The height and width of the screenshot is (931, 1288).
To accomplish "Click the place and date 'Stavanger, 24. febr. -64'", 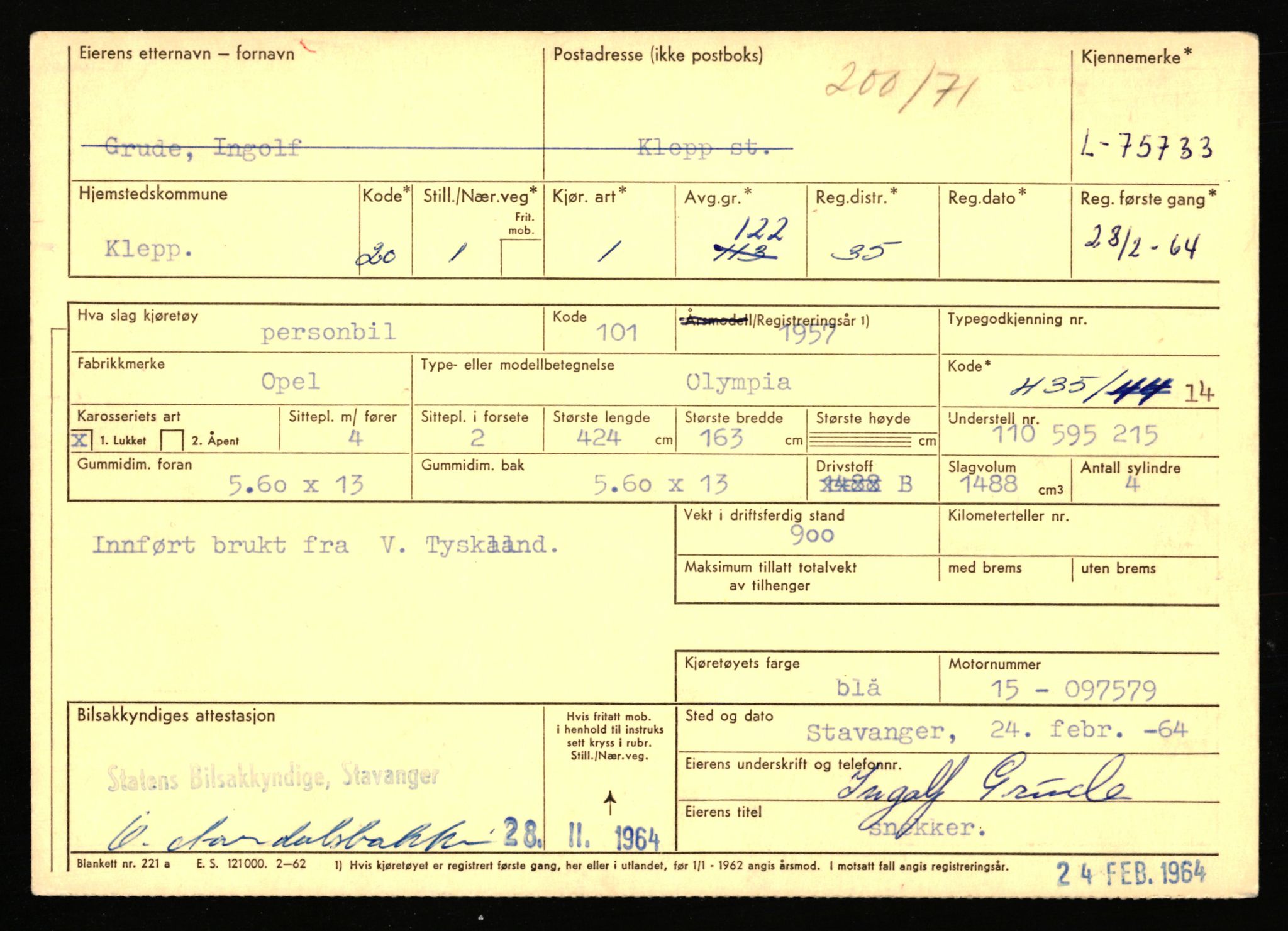I will (x=997, y=731).
